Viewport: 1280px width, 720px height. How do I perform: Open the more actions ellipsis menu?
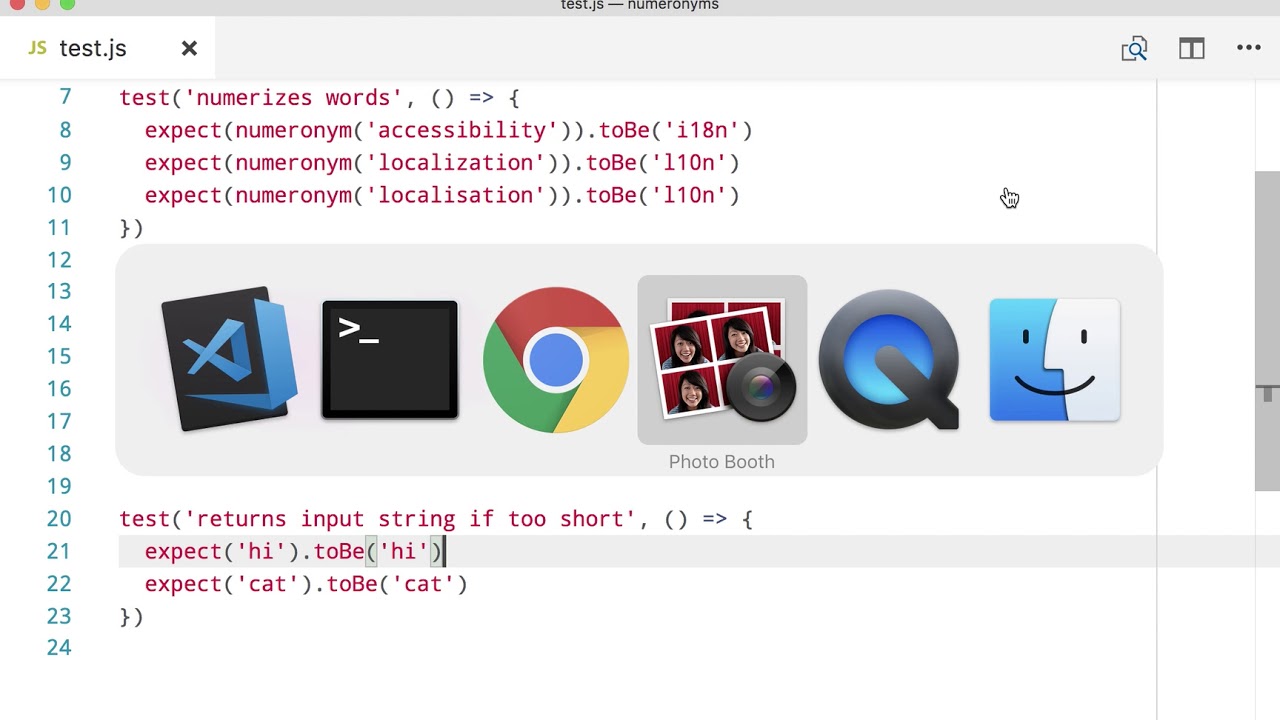pyautogui.click(x=1249, y=48)
